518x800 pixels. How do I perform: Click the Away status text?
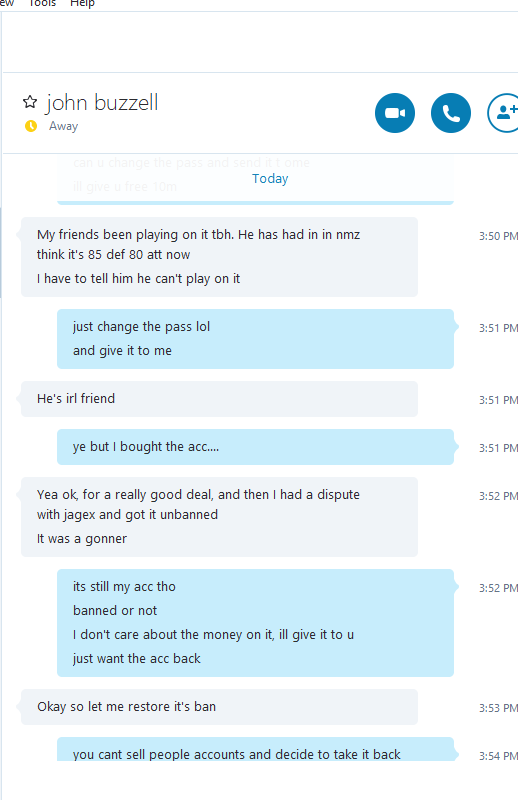point(63,126)
